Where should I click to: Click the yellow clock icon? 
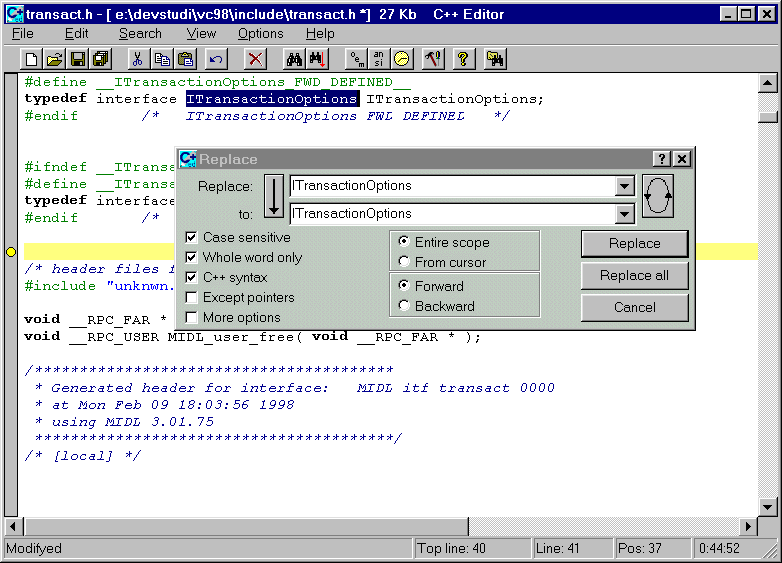pyautogui.click(x=401, y=59)
